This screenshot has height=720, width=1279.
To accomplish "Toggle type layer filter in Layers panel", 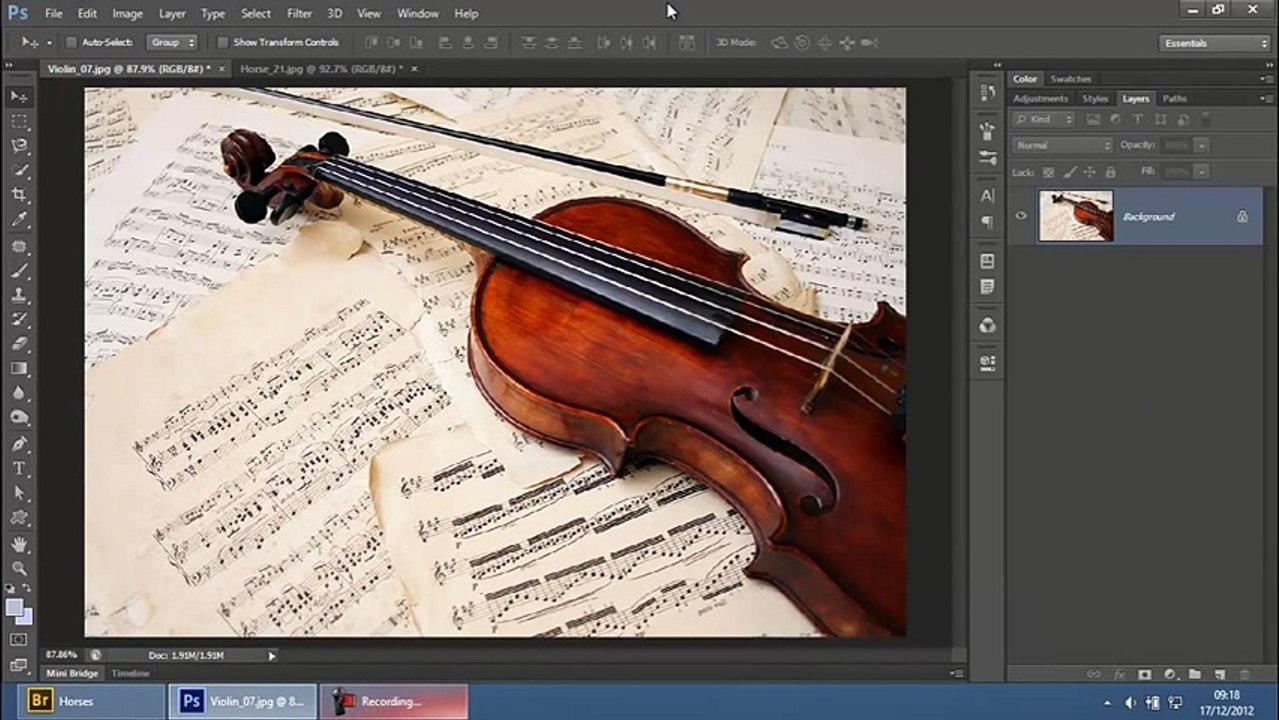I will [x=1137, y=119].
